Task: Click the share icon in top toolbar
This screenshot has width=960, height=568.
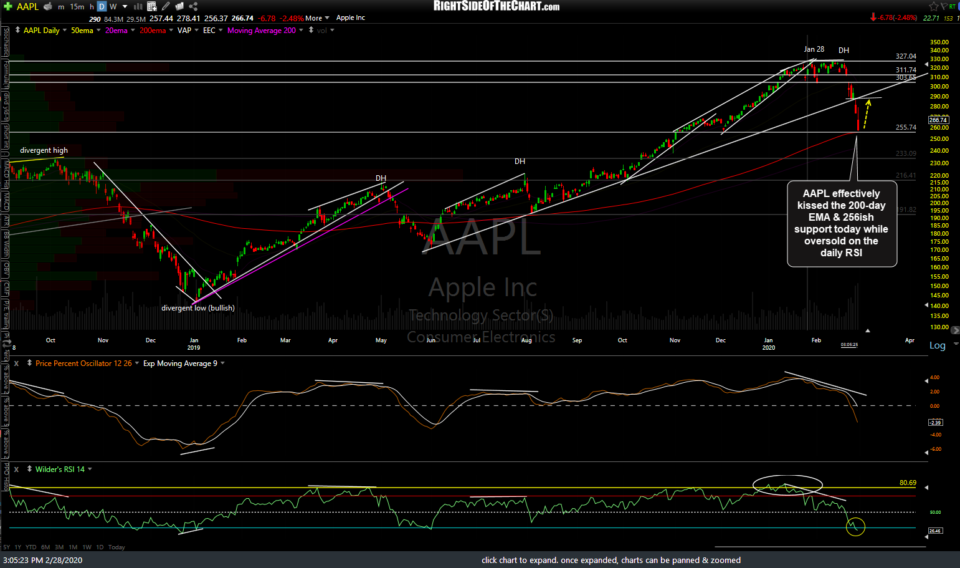Action: [x=193, y=6]
